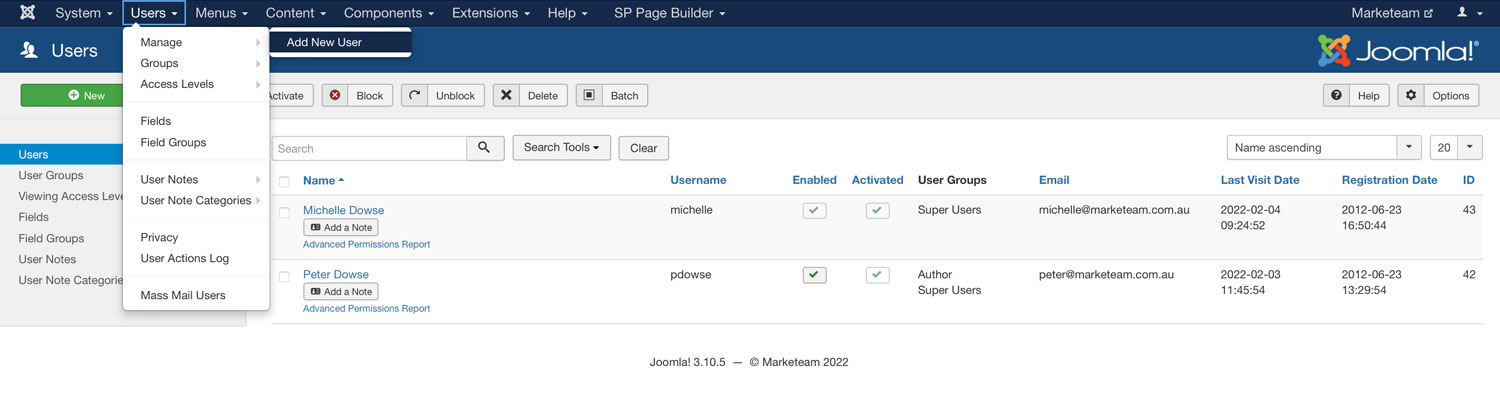Click Add a Note for Michelle Dowse

(341, 228)
